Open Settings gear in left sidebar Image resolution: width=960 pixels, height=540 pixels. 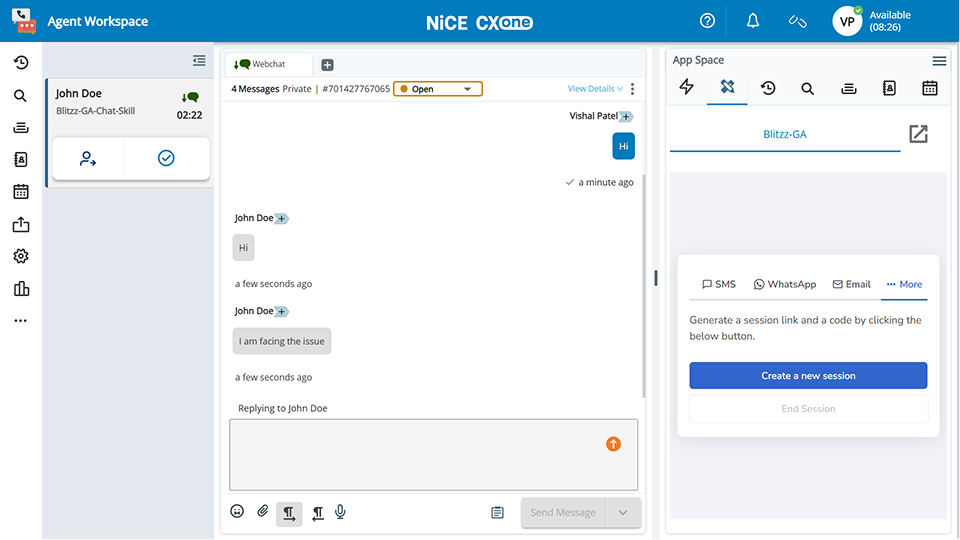(21, 256)
